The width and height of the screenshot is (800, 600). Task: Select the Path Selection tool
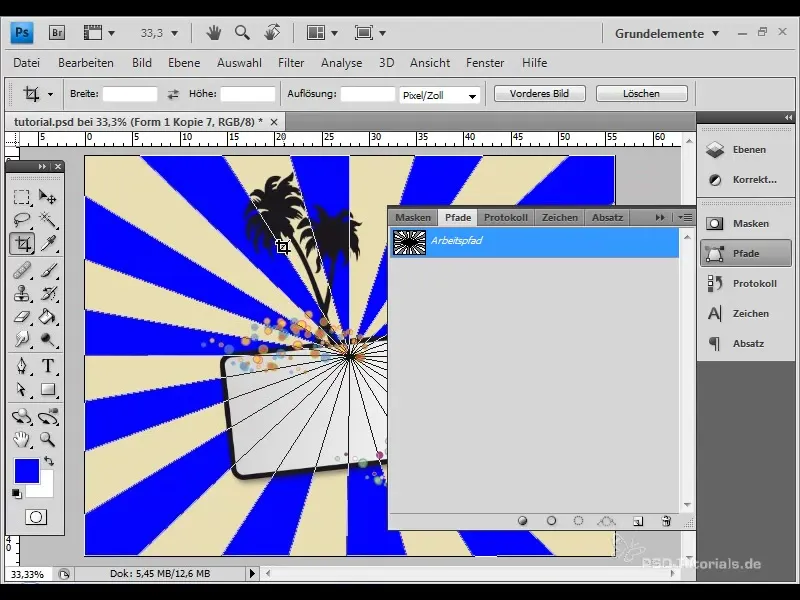click(21, 389)
